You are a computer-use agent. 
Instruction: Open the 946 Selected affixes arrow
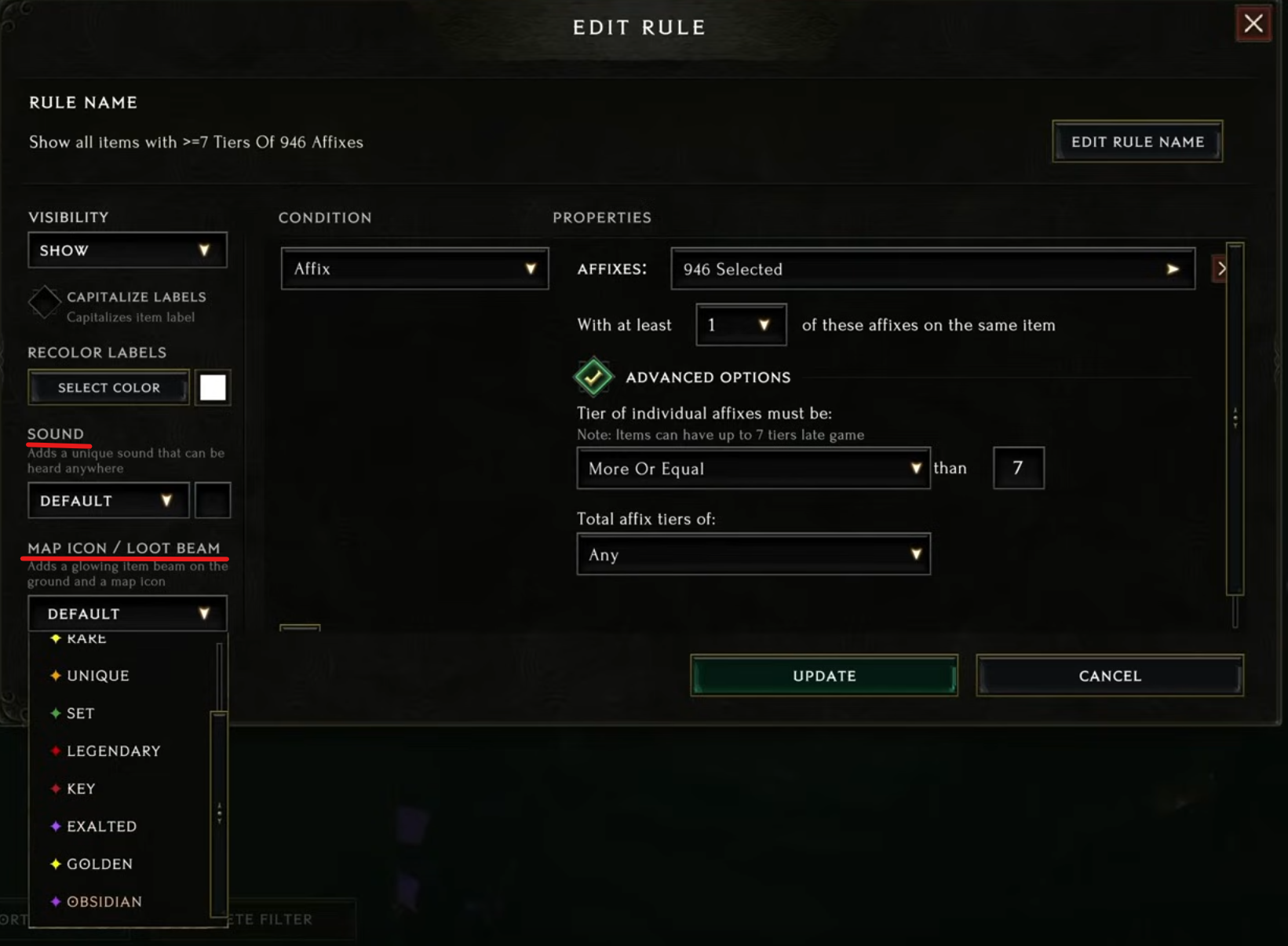tap(1173, 268)
